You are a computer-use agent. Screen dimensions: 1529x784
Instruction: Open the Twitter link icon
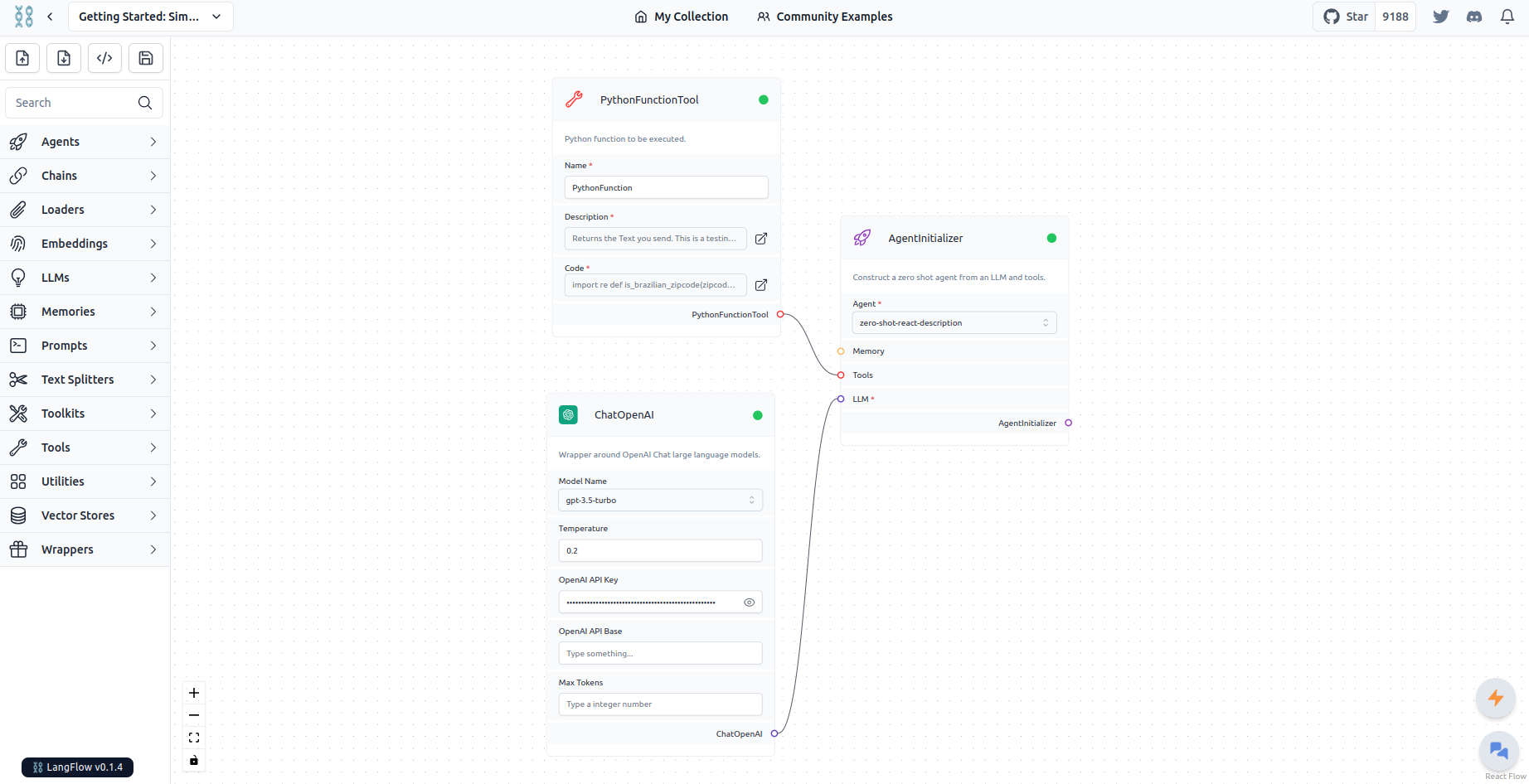pyautogui.click(x=1441, y=17)
